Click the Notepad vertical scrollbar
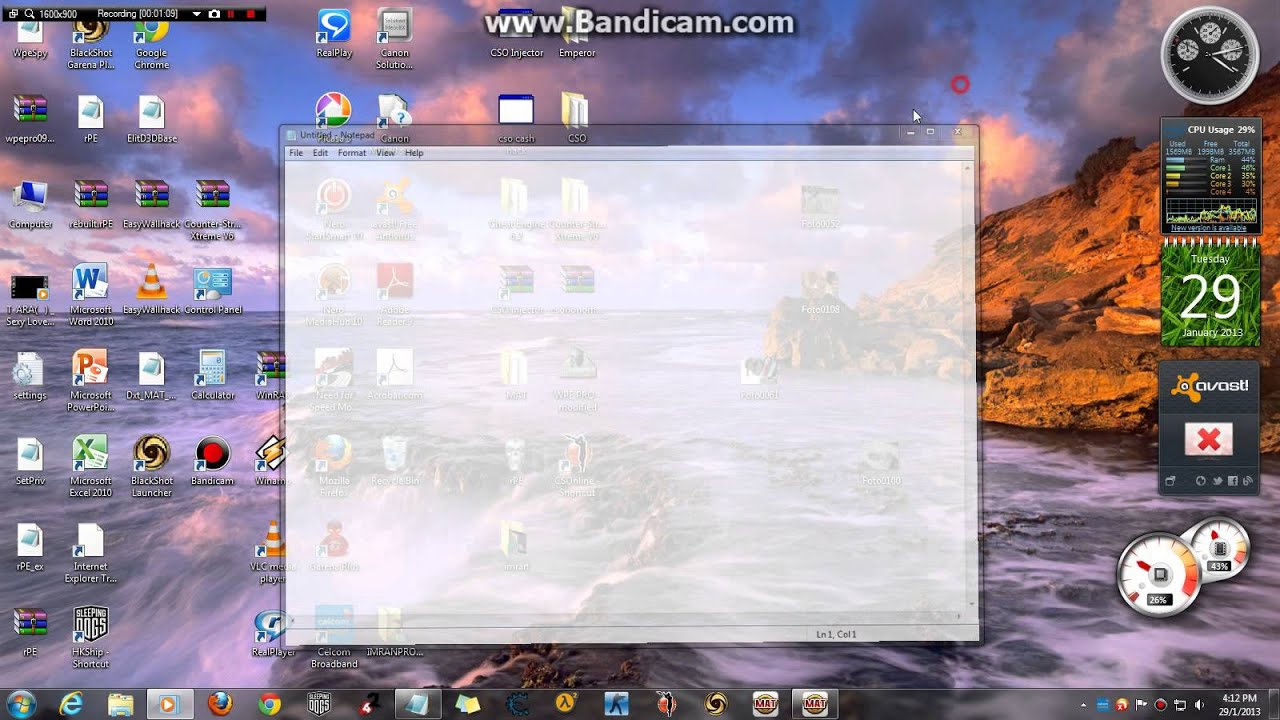The width and height of the screenshot is (1280, 720). 967,385
